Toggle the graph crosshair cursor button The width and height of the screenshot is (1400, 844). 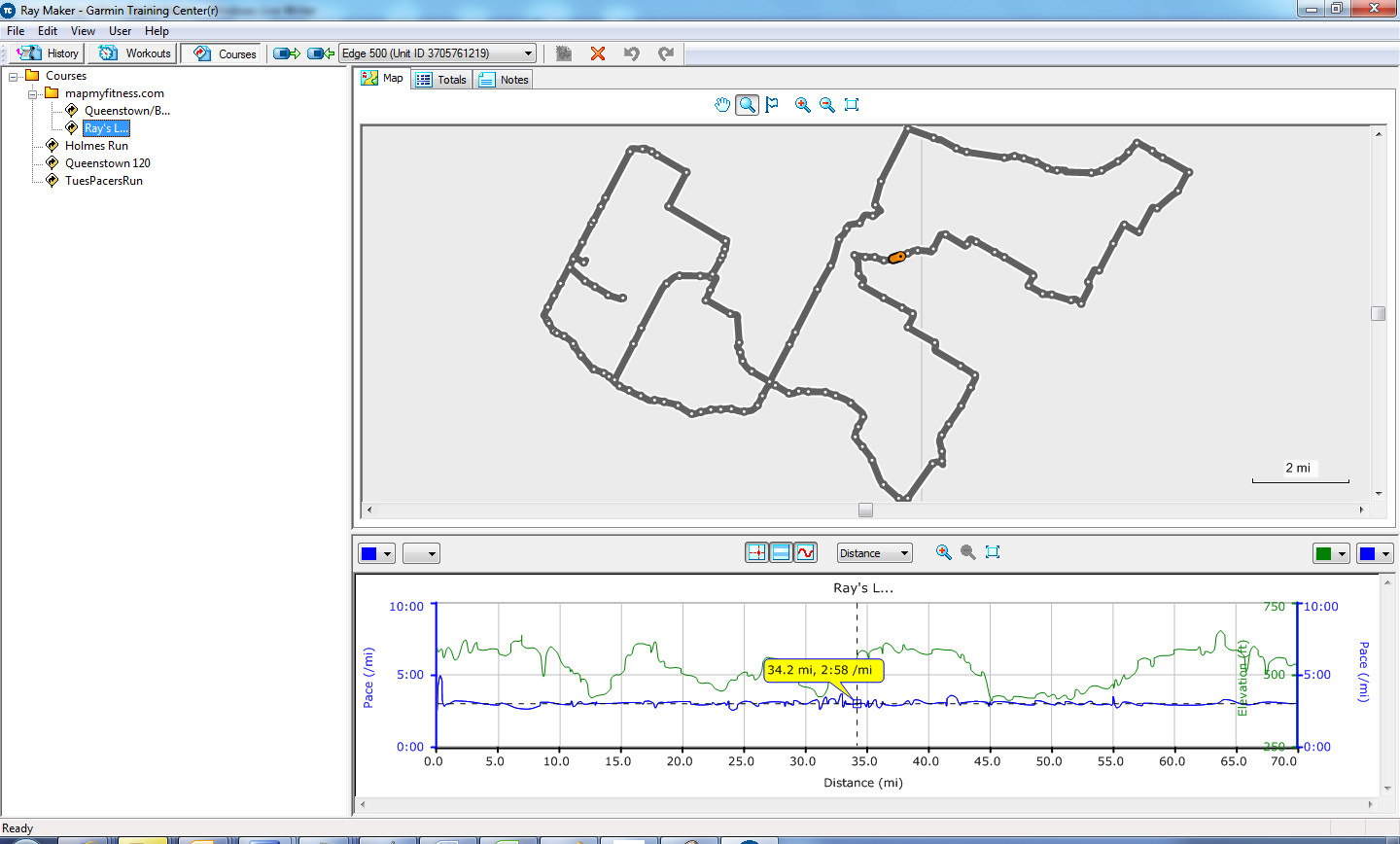click(756, 552)
